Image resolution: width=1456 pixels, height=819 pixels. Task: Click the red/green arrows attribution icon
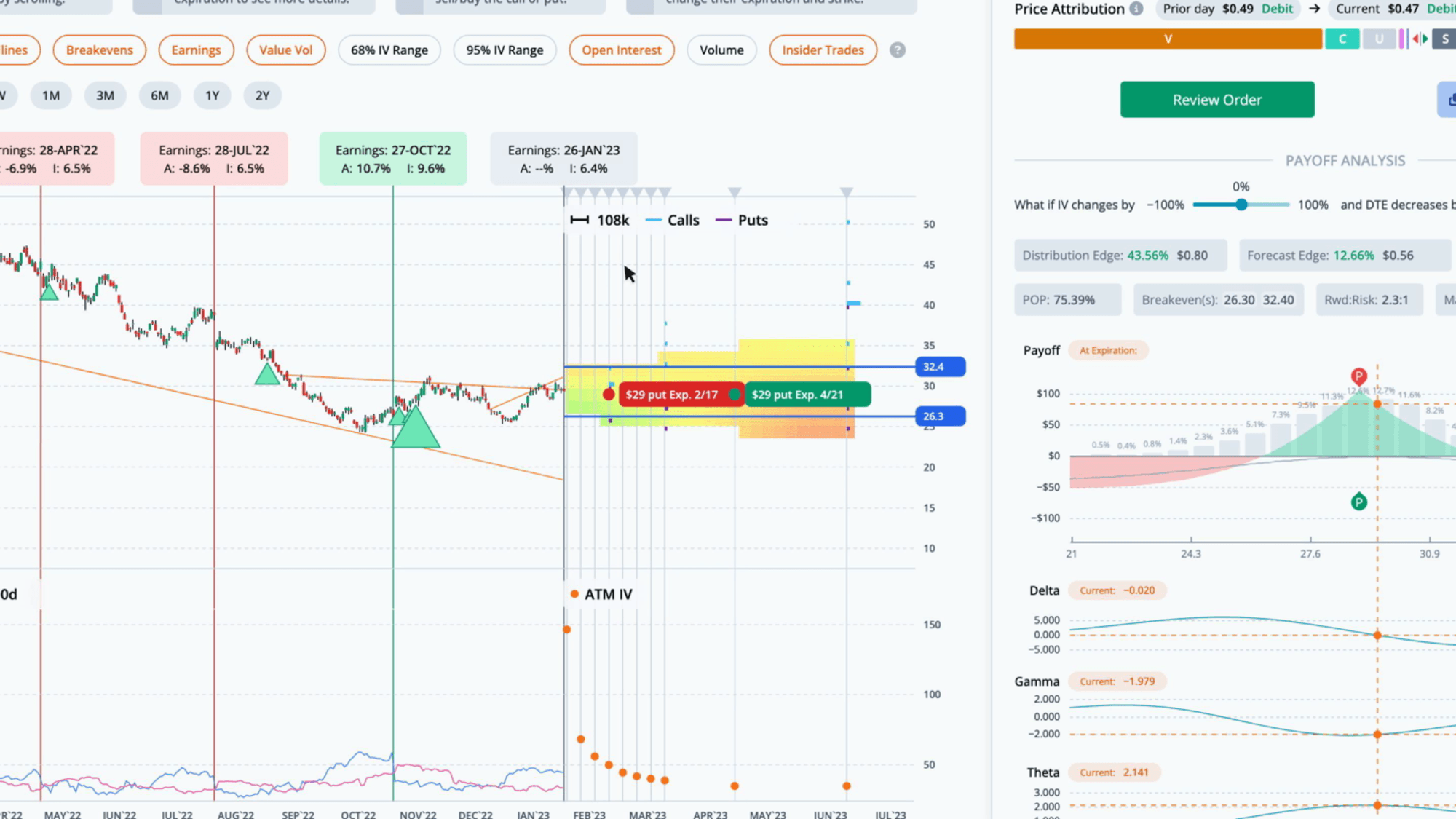(x=1420, y=39)
